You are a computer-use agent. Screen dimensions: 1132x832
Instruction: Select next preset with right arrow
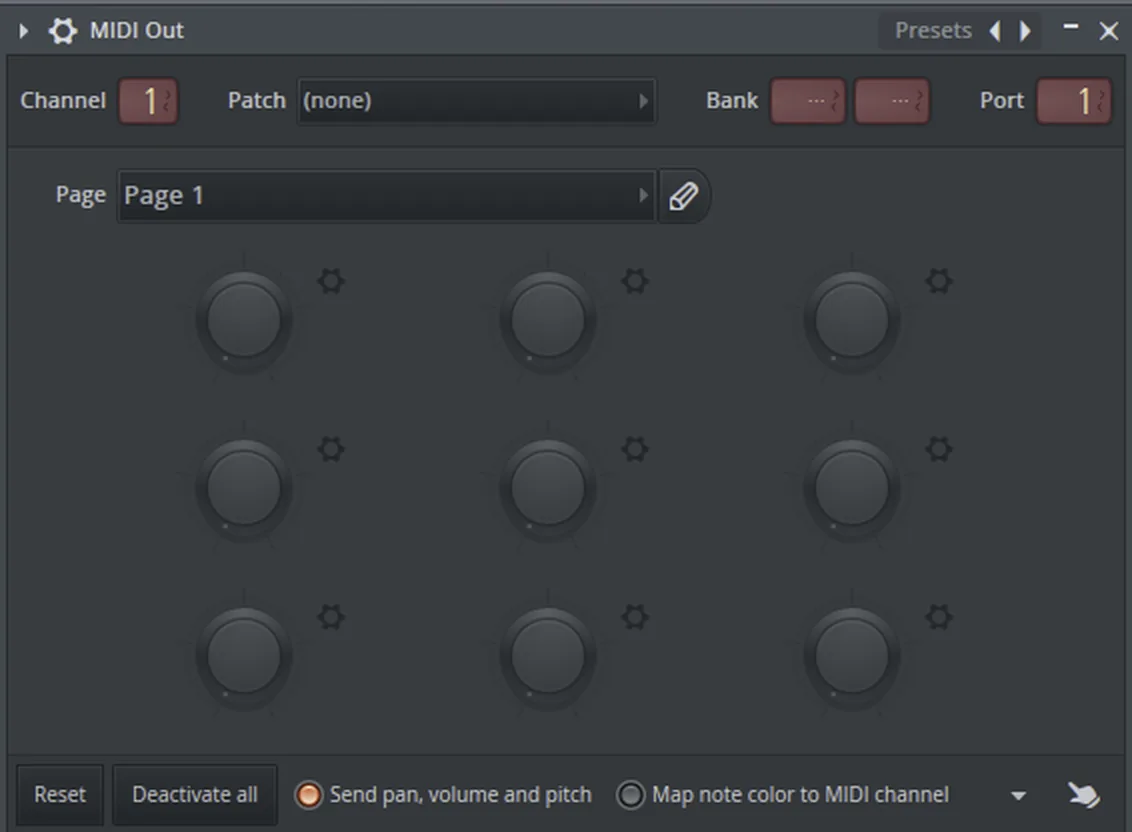pos(1024,31)
